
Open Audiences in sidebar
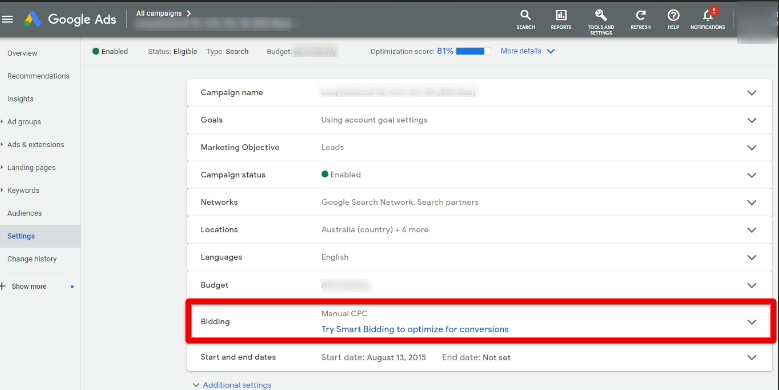pos(24,213)
